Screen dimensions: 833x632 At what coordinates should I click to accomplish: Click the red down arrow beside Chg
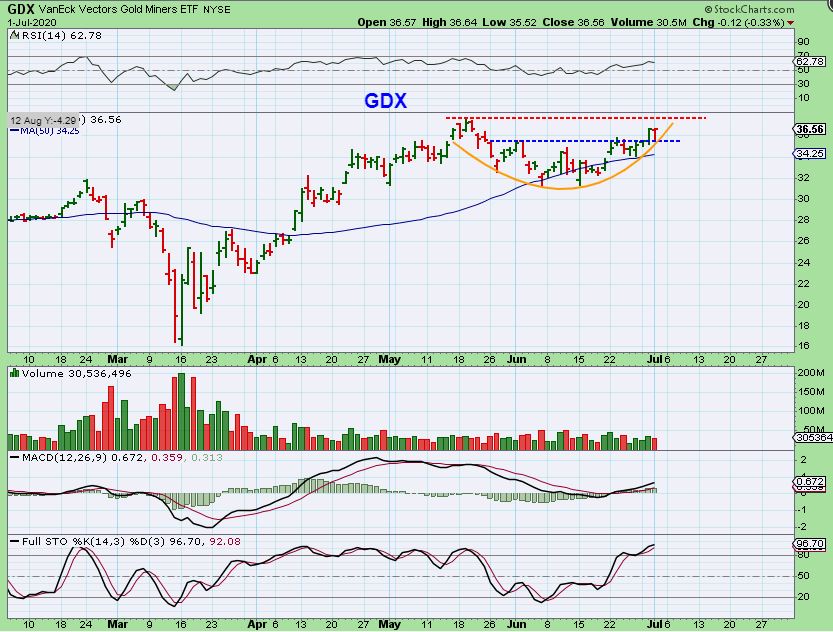pos(790,23)
